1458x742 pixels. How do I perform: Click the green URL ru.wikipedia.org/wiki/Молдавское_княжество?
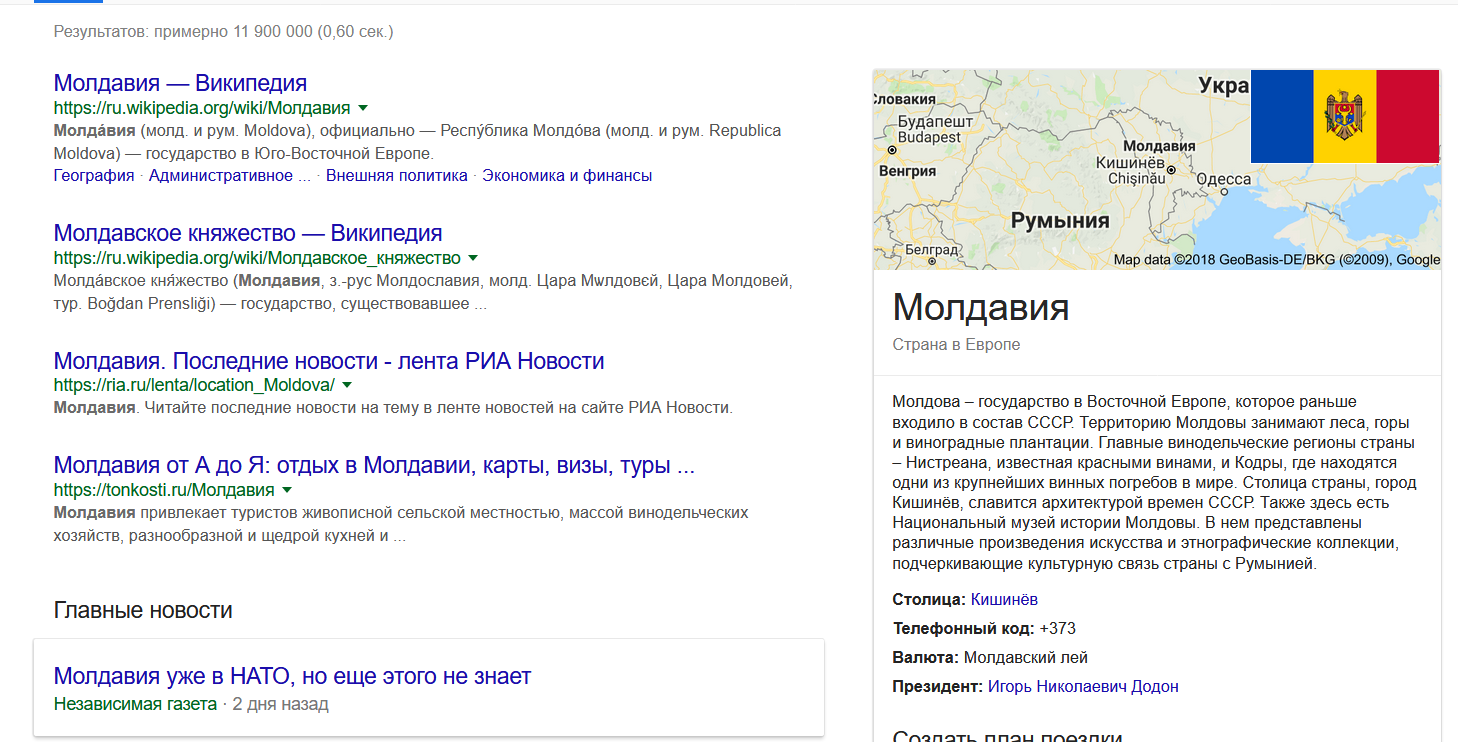tap(257, 258)
